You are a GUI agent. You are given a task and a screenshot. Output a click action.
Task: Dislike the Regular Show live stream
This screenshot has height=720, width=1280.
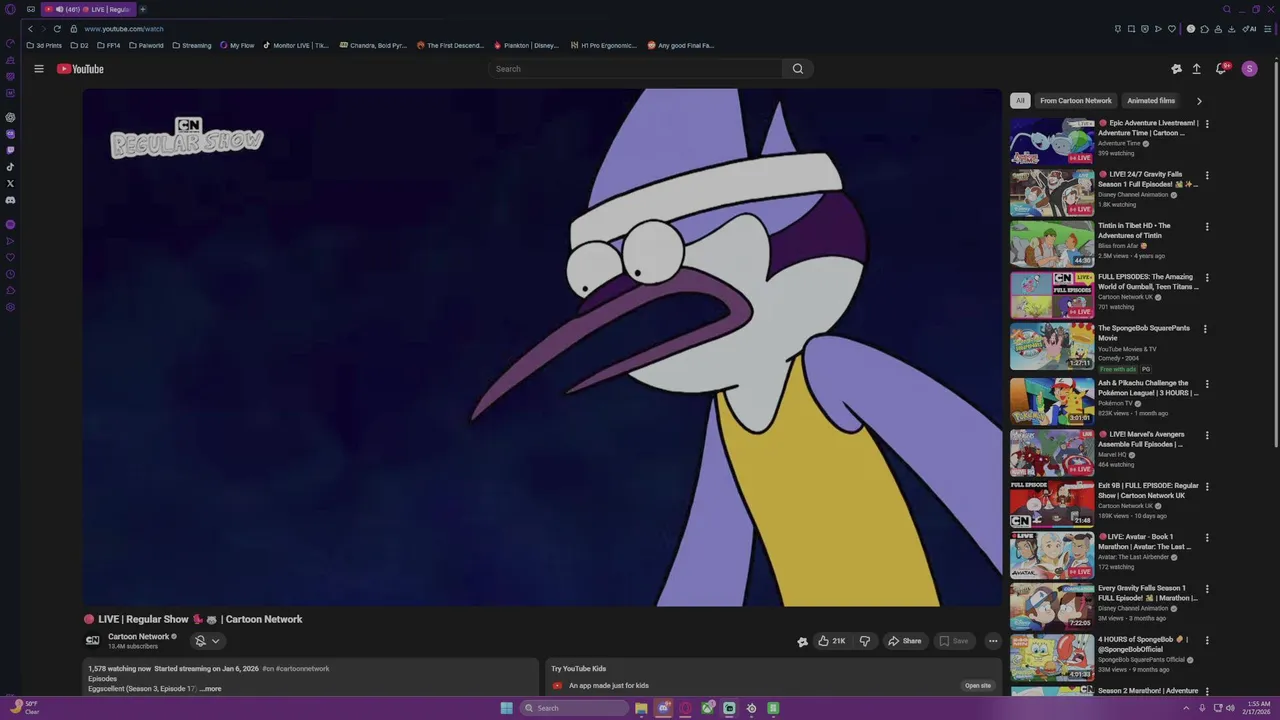[865, 641]
